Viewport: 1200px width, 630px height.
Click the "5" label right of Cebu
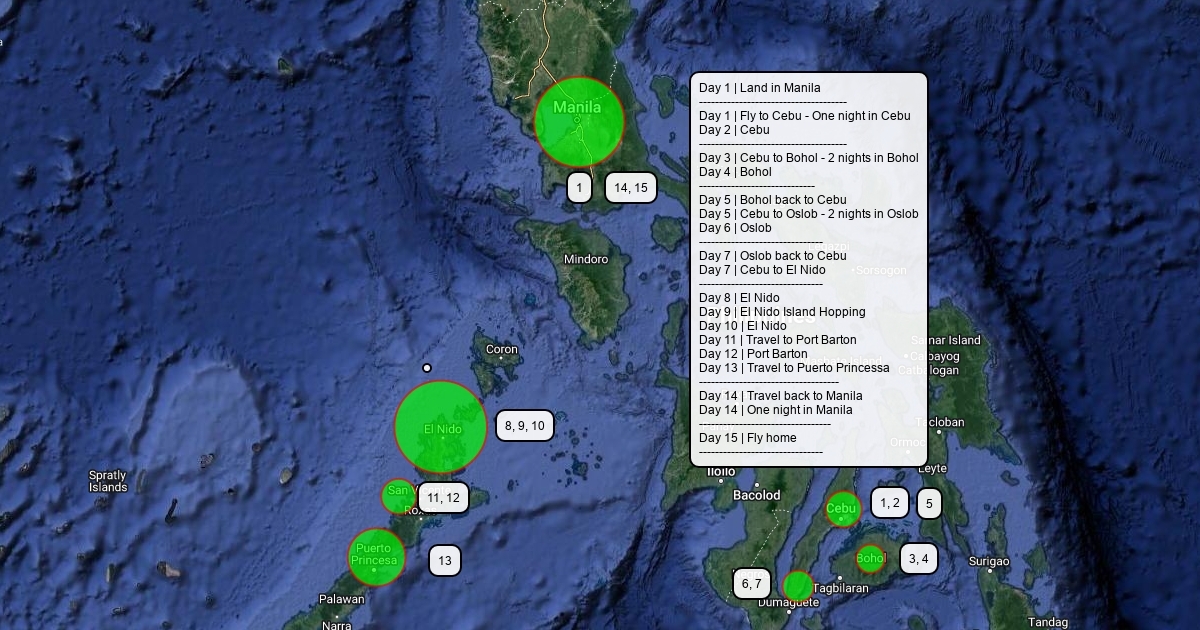click(929, 504)
